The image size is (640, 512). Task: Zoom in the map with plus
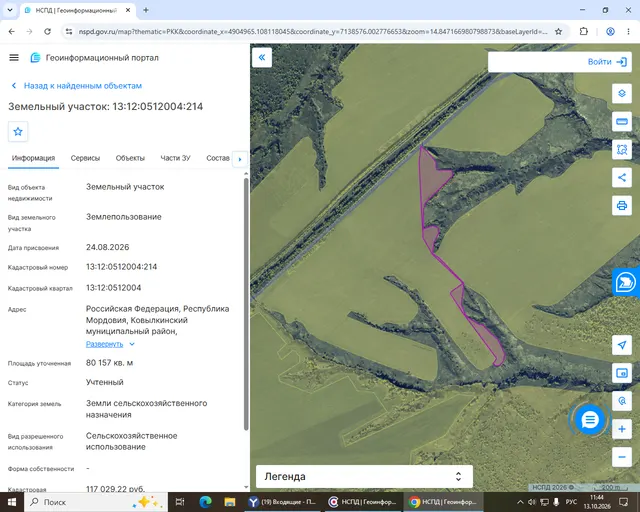coord(622,429)
